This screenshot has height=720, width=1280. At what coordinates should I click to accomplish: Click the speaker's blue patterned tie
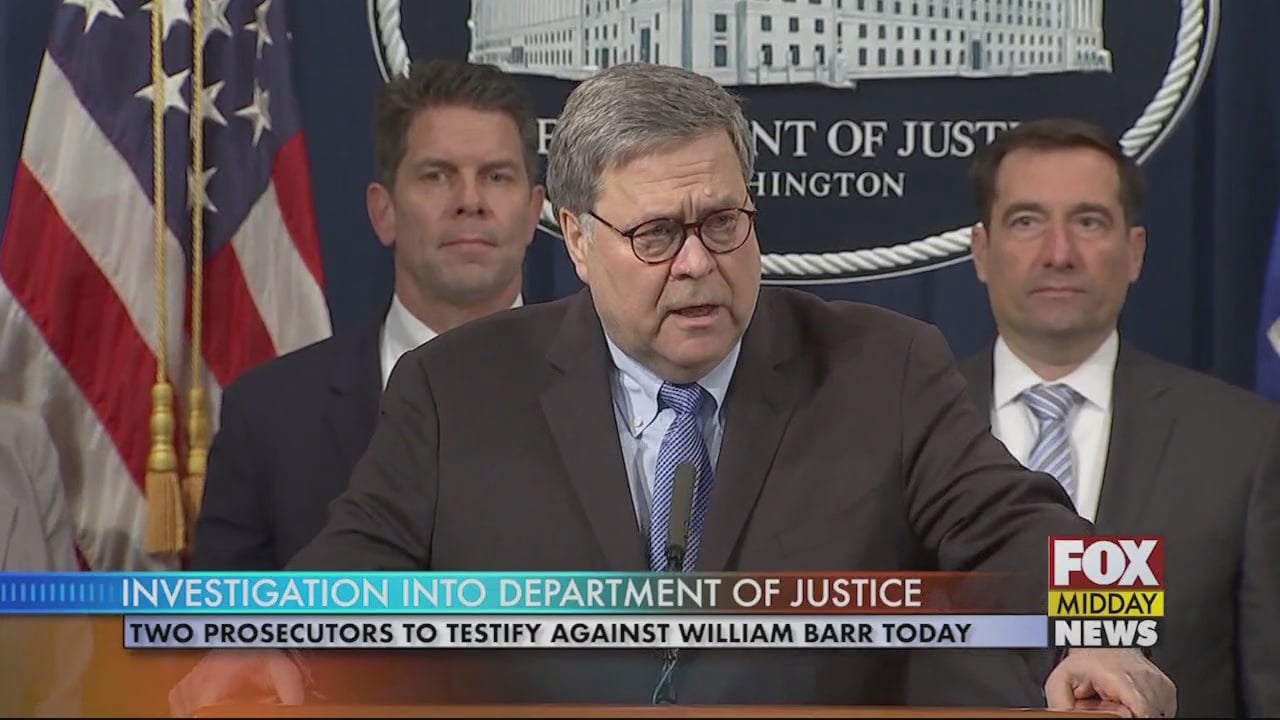pos(680,470)
